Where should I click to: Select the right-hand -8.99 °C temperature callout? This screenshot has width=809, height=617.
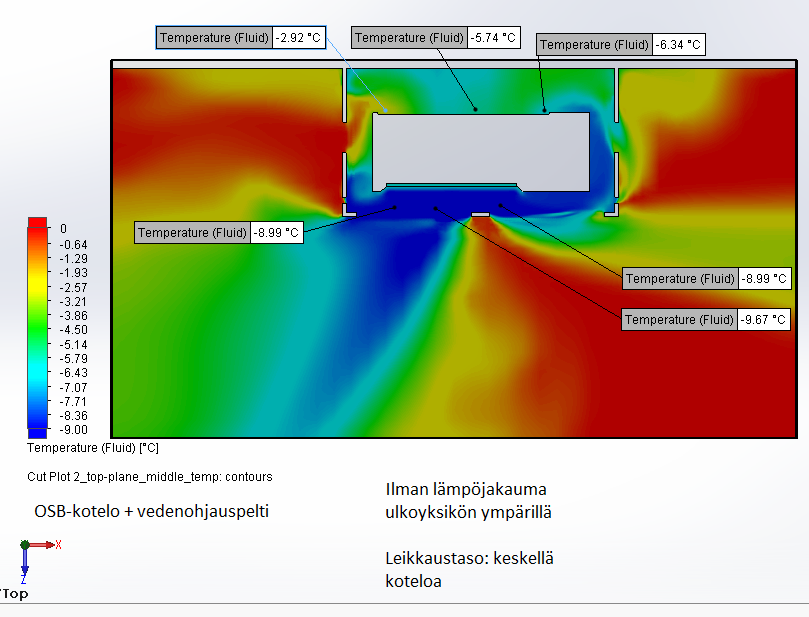coord(706,279)
